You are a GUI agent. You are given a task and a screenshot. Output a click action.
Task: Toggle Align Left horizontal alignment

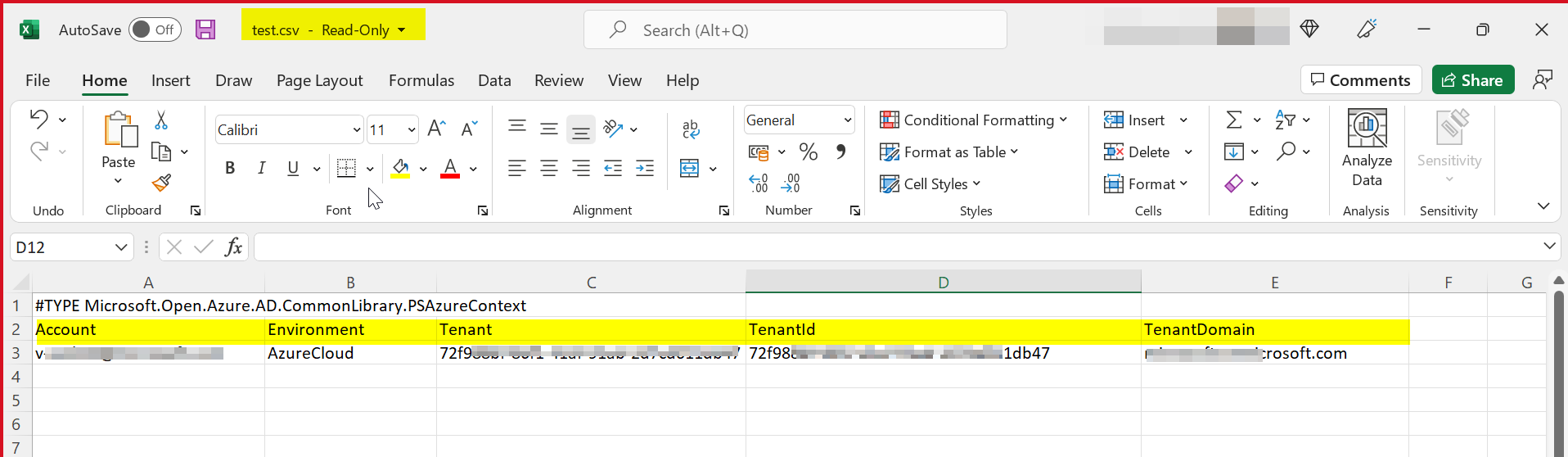pyautogui.click(x=517, y=169)
